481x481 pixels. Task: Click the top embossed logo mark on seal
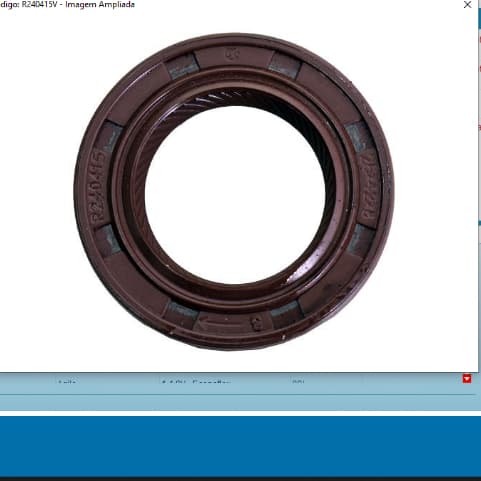click(232, 53)
